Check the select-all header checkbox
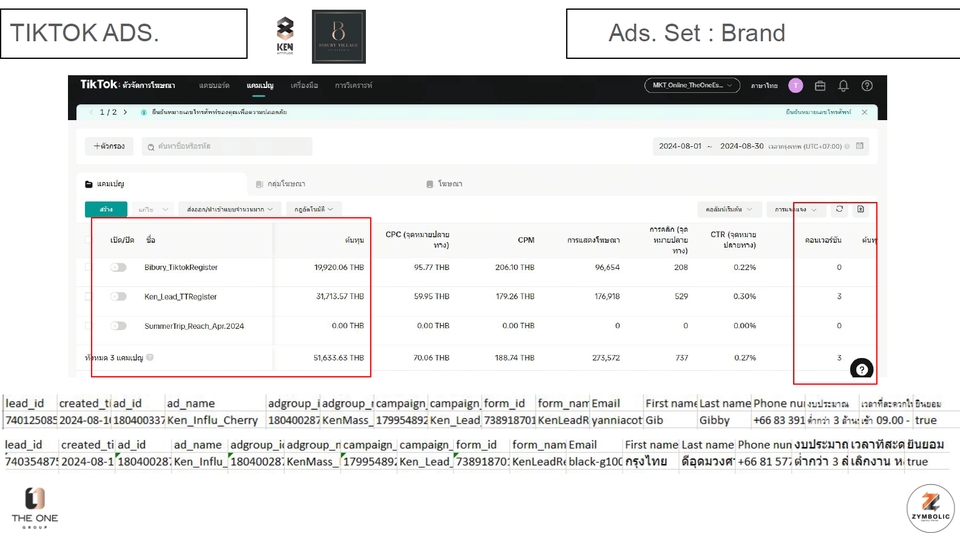The height and width of the screenshot is (537, 960). pyautogui.click(x=88, y=239)
